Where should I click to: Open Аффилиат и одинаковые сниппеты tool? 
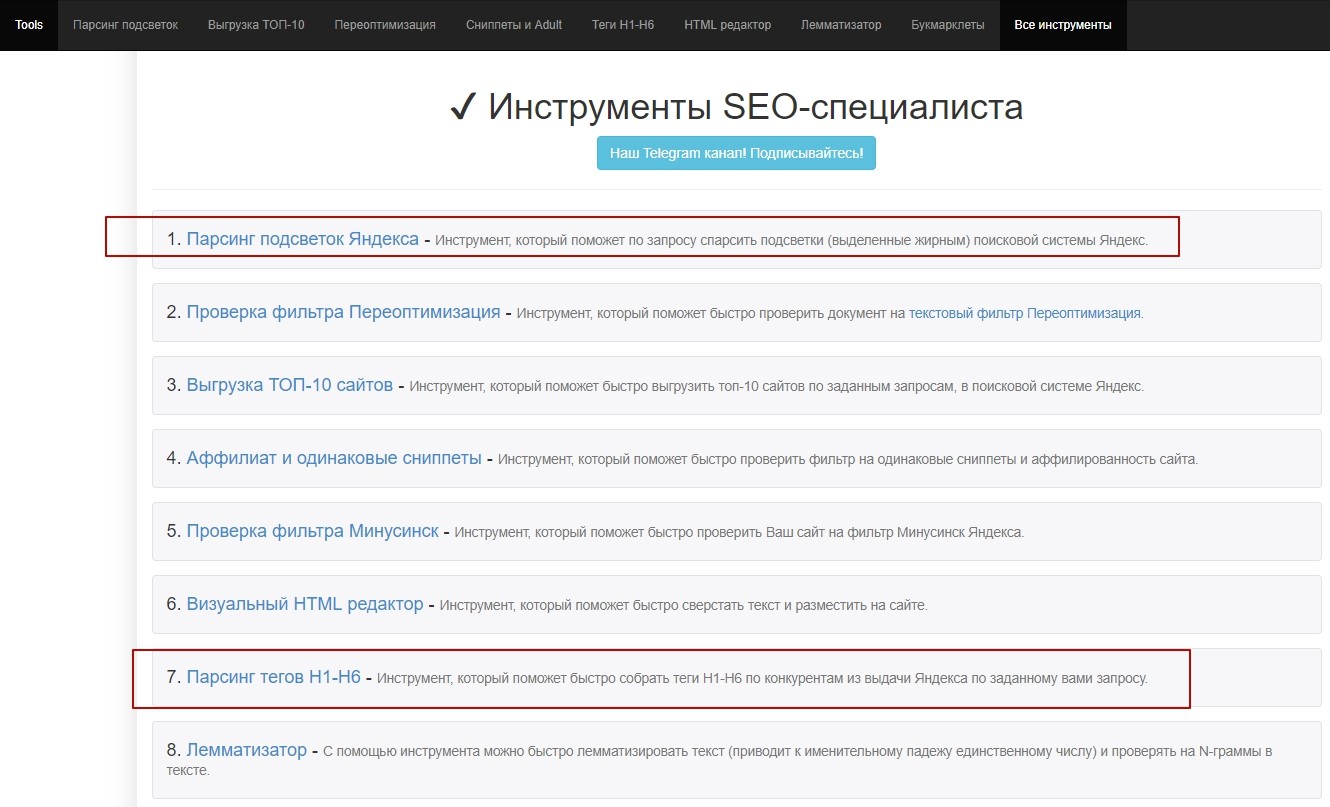coord(332,458)
